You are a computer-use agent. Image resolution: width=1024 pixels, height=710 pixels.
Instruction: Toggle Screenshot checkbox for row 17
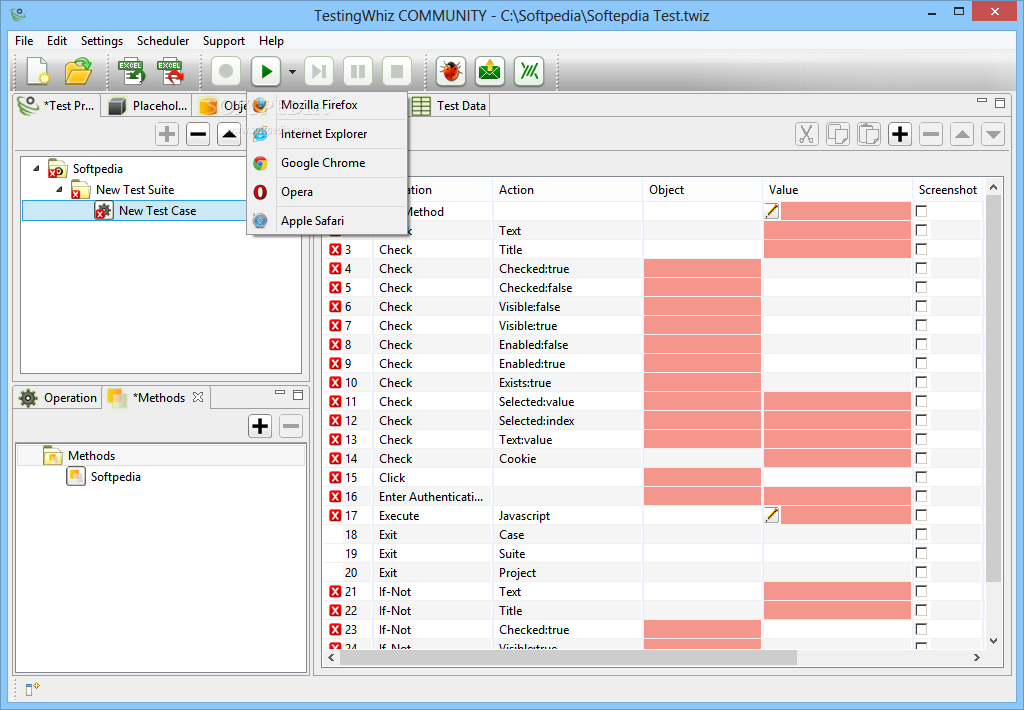click(921, 515)
